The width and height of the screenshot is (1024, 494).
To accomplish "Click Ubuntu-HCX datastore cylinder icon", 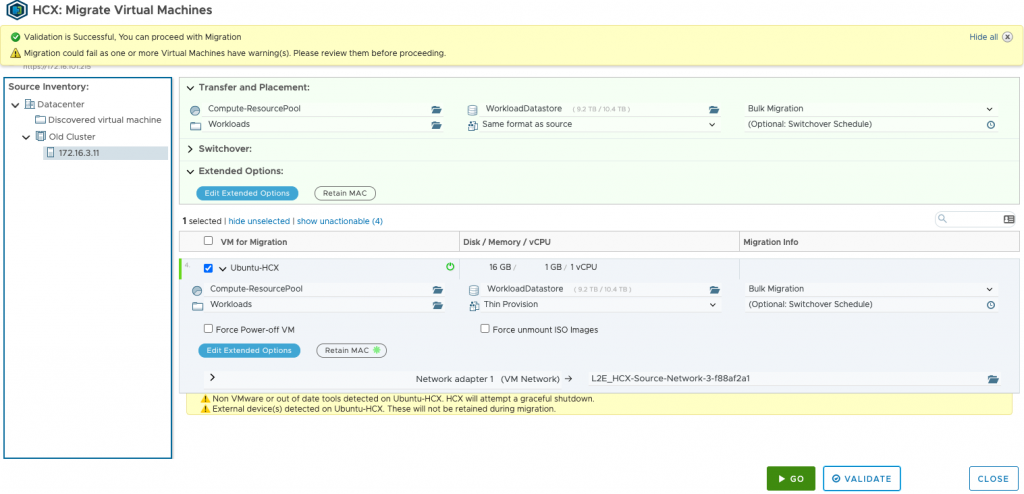I will click(x=473, y=290).
